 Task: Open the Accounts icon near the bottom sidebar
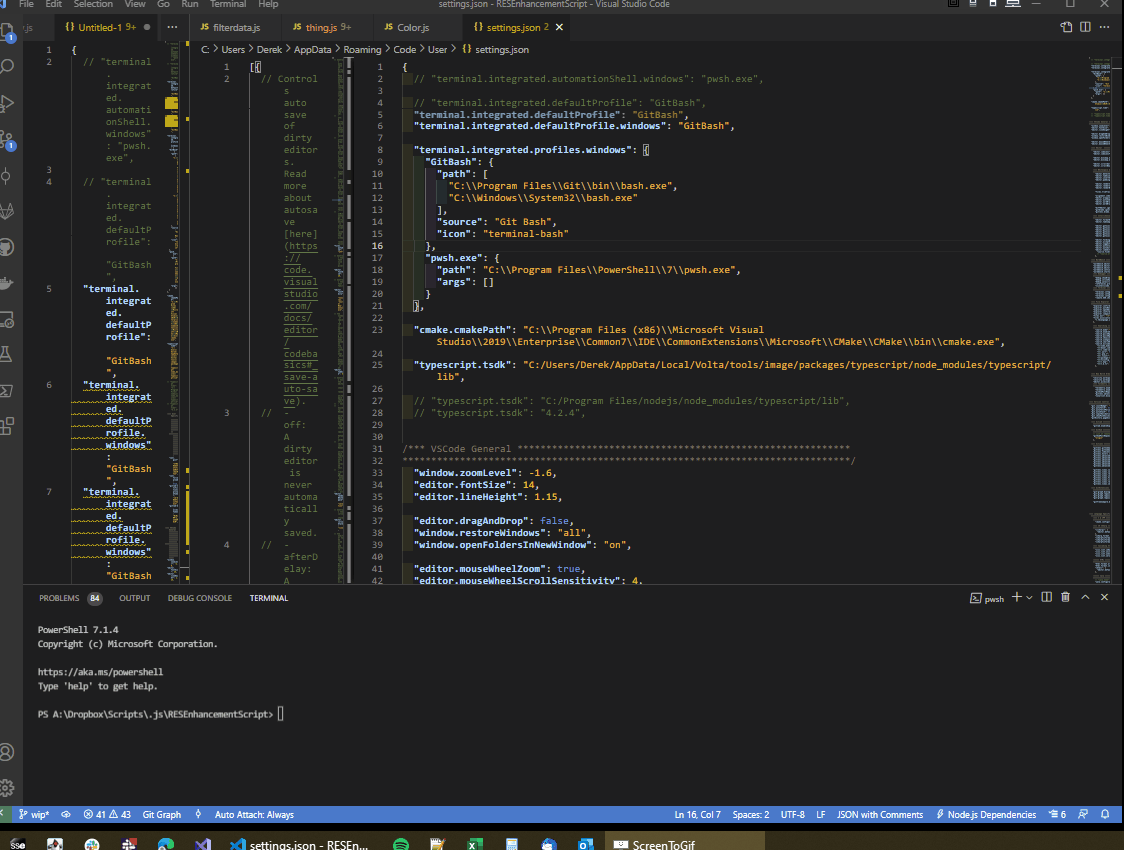(x=10, y=751)
